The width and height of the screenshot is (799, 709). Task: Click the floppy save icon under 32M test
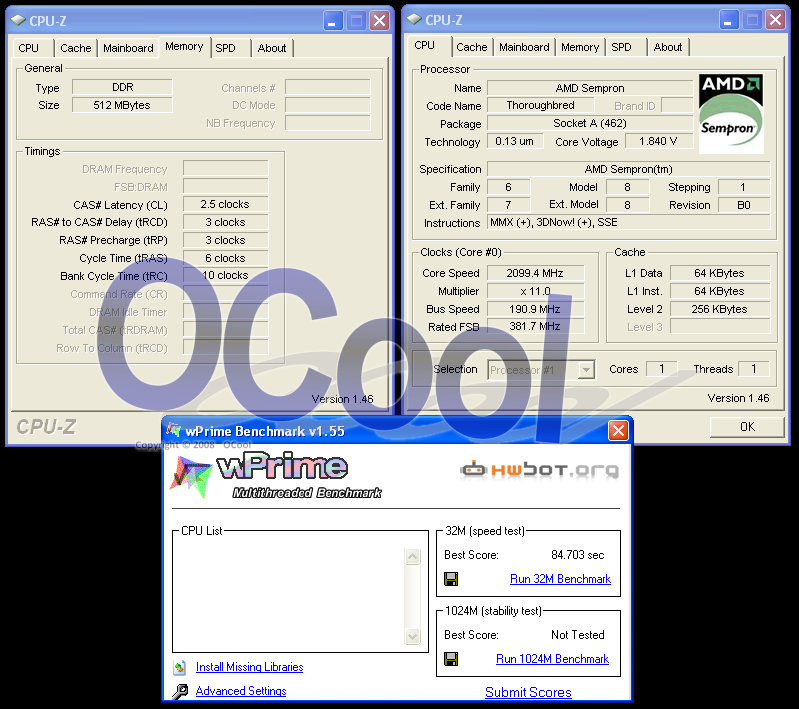451,579
